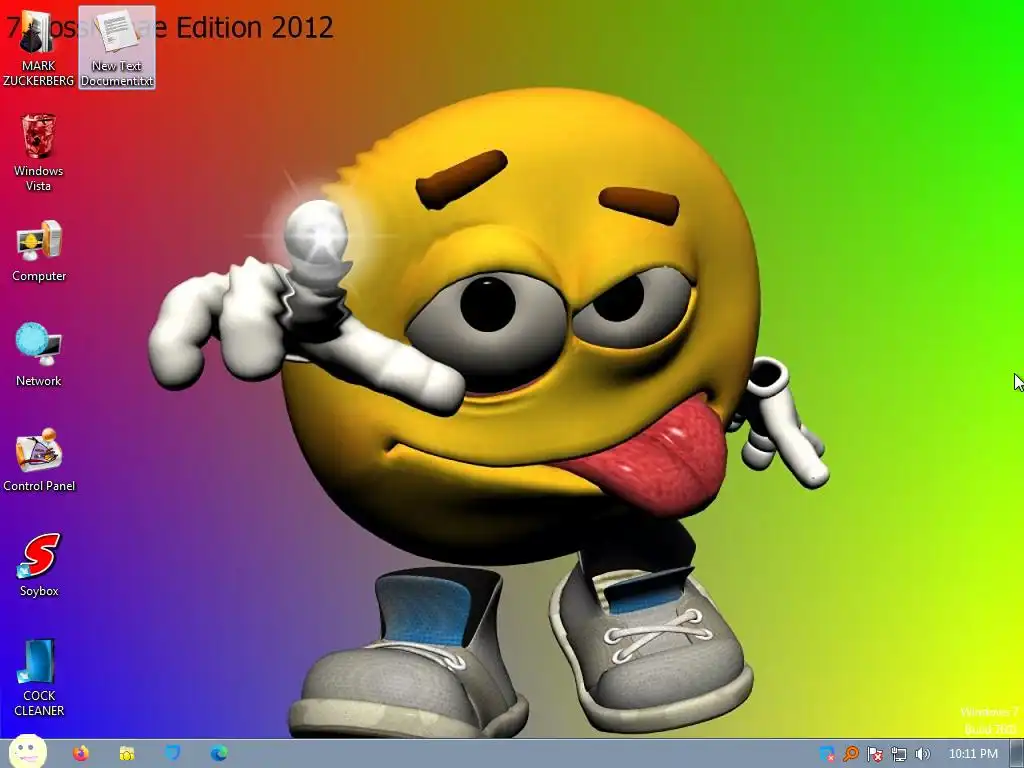Select the MARK ZUCKERBERG desktop icon
The width and height of the screenshot is (1024, 768).
click(x=38, y=48)
